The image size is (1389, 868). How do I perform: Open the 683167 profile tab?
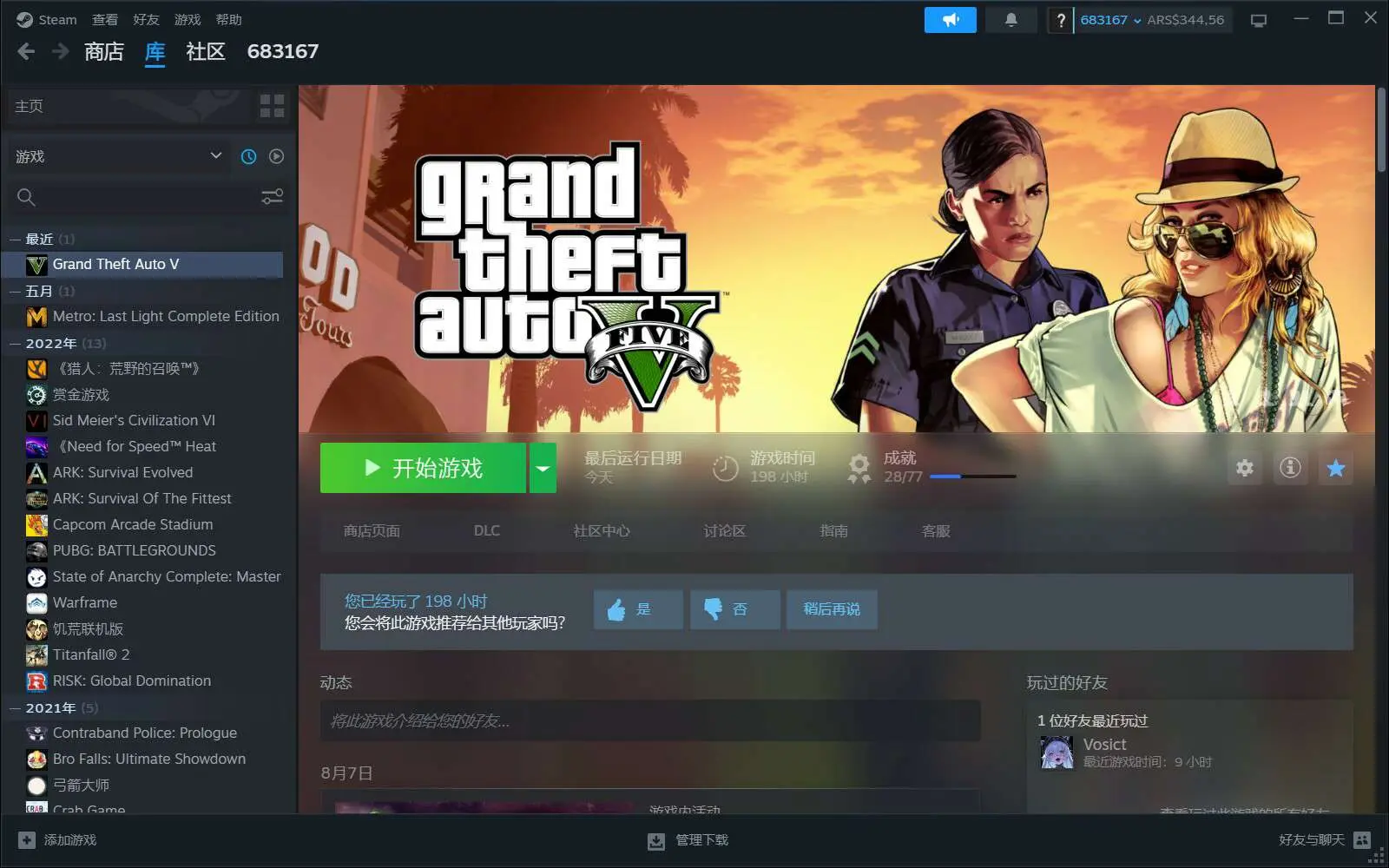(283, 52)
